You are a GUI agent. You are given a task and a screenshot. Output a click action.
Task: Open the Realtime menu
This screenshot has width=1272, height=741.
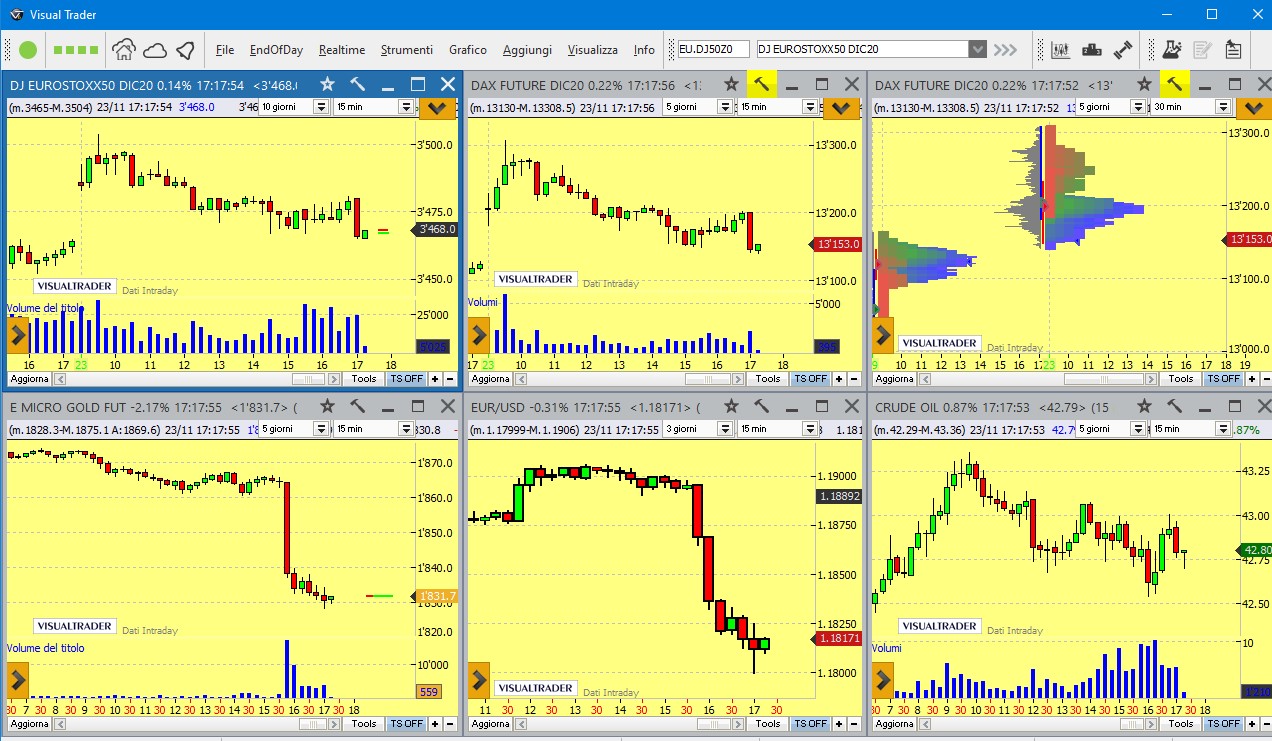(342, 50)
